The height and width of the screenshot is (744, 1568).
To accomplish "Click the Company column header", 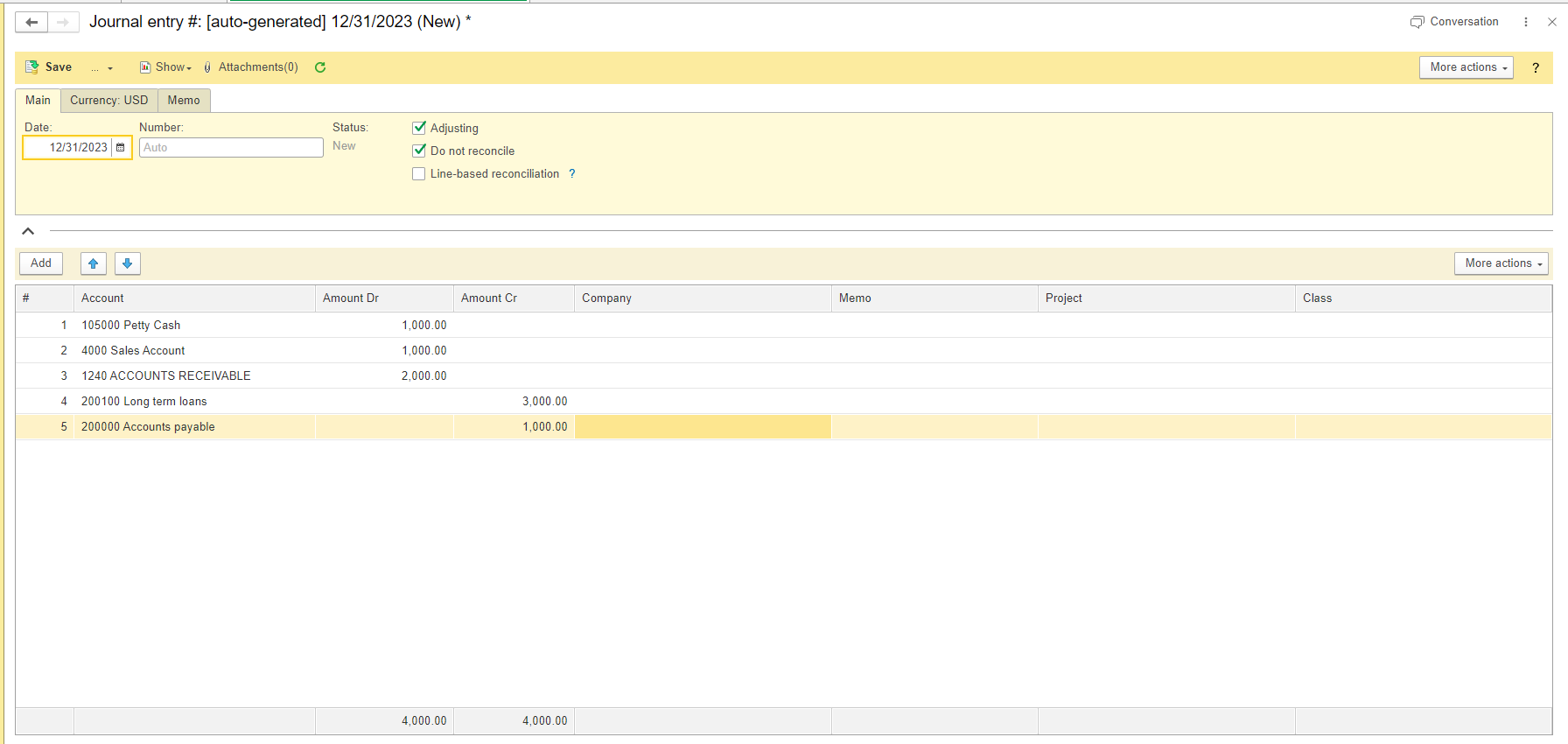I will (703, 298).
